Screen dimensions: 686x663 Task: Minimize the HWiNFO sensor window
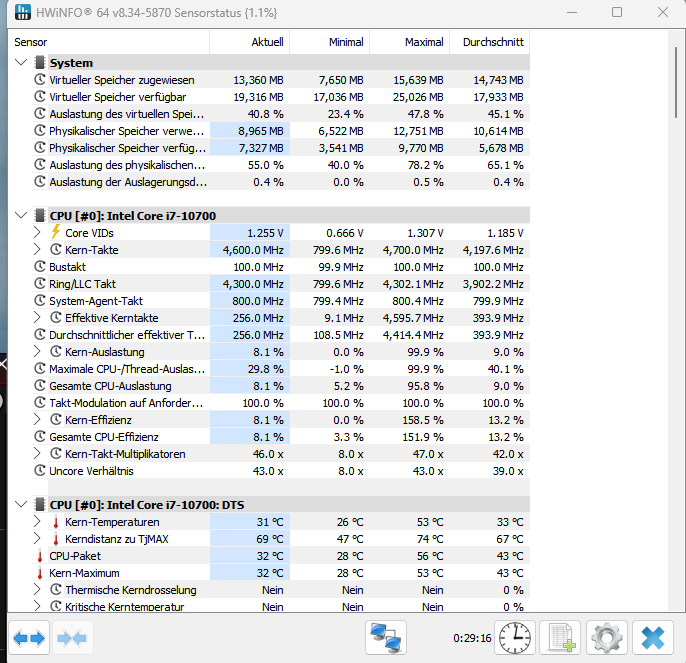point(572,12)
